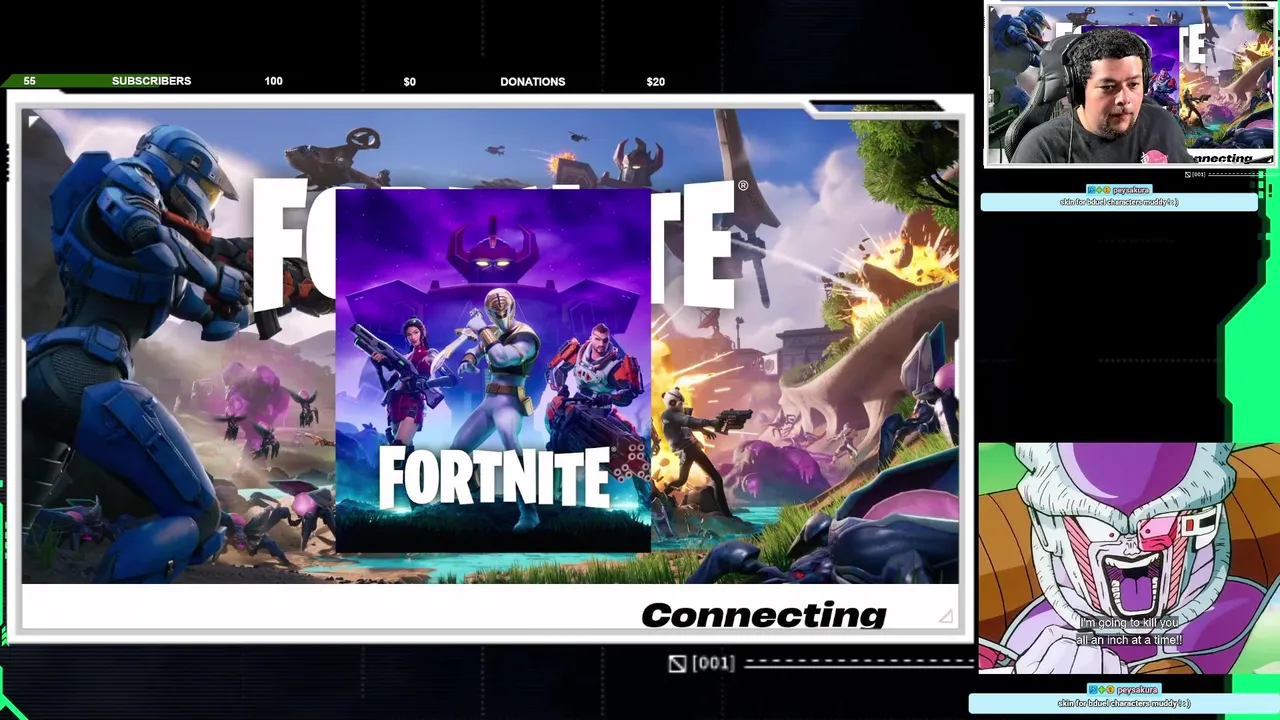Click the Connecting status text on the main screen
The image size is (1280, 720).
(764, 615)
